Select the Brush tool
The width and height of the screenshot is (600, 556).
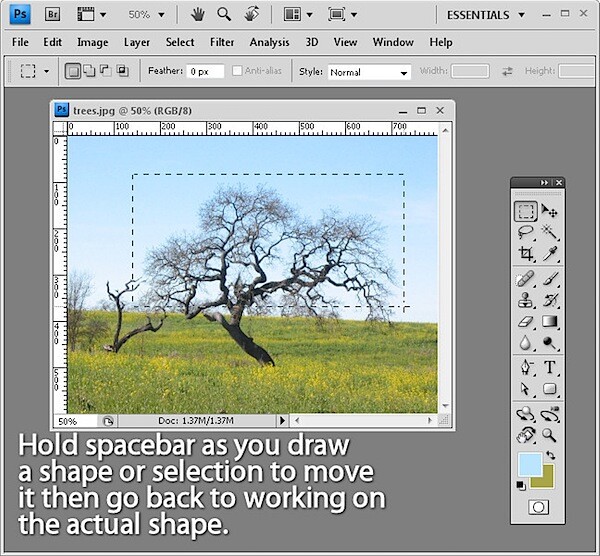[x=549, y=279]
